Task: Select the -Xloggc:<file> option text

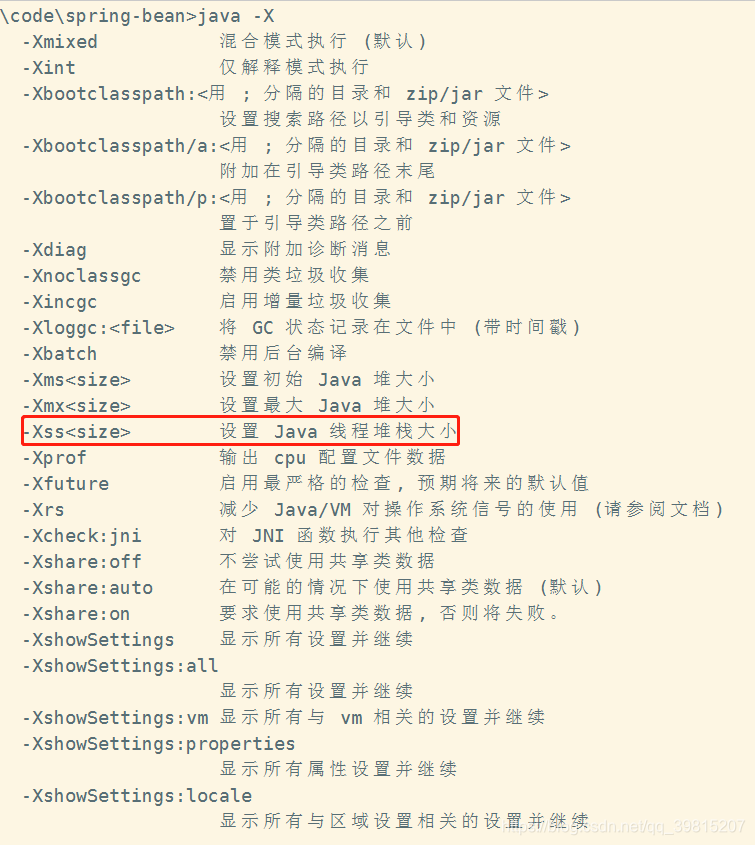Action: 99,328
